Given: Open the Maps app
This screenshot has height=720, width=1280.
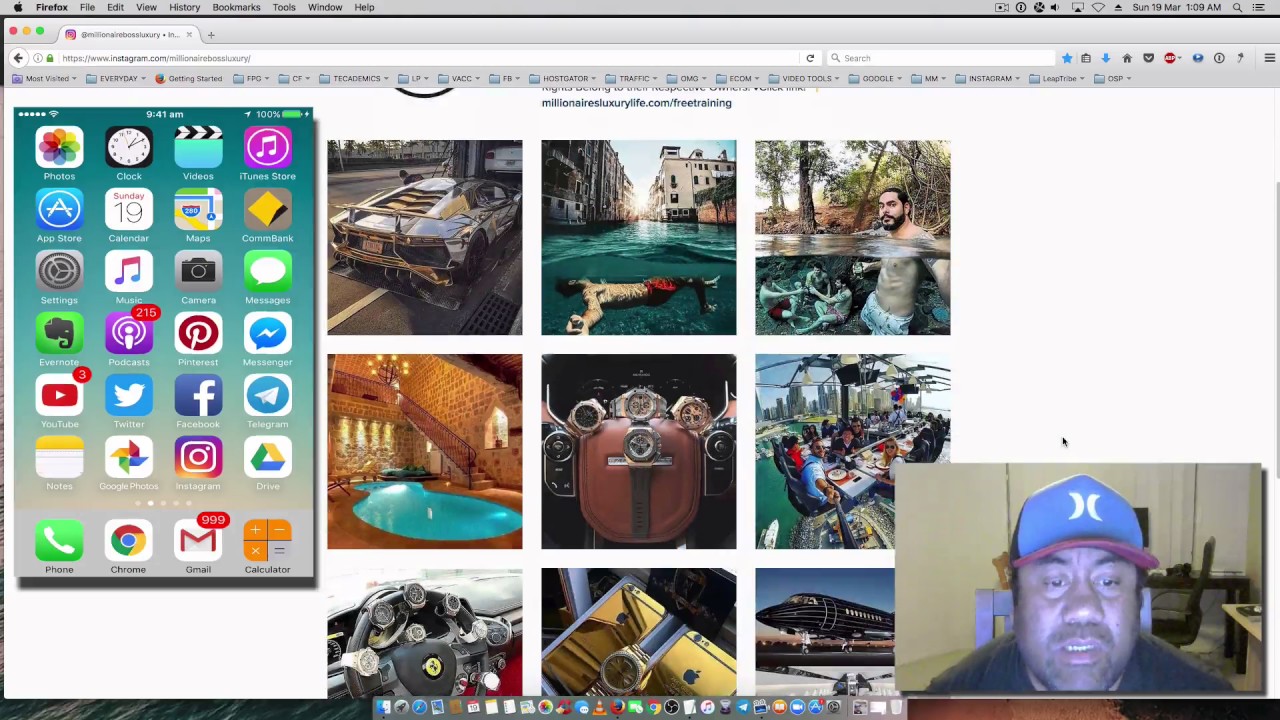Looking at the screenshot, I should coord(198,210).
